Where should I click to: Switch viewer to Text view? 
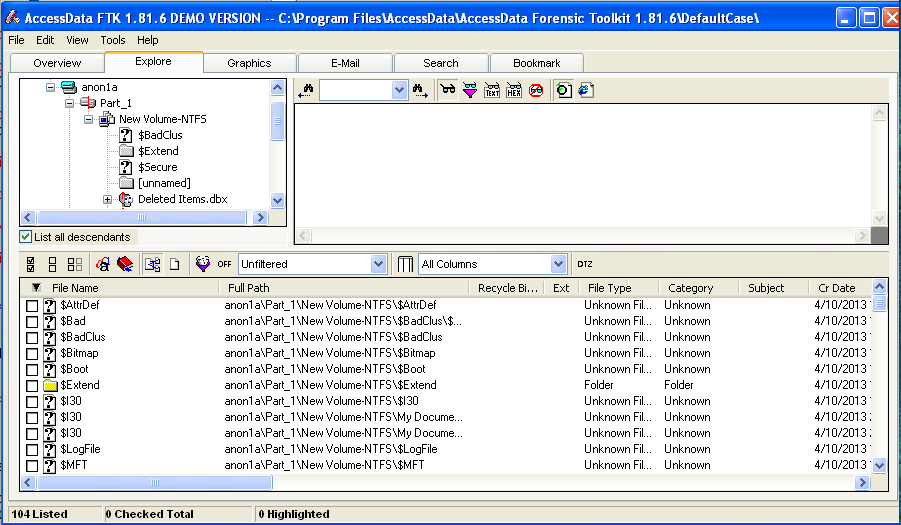(x=492, y=90)
